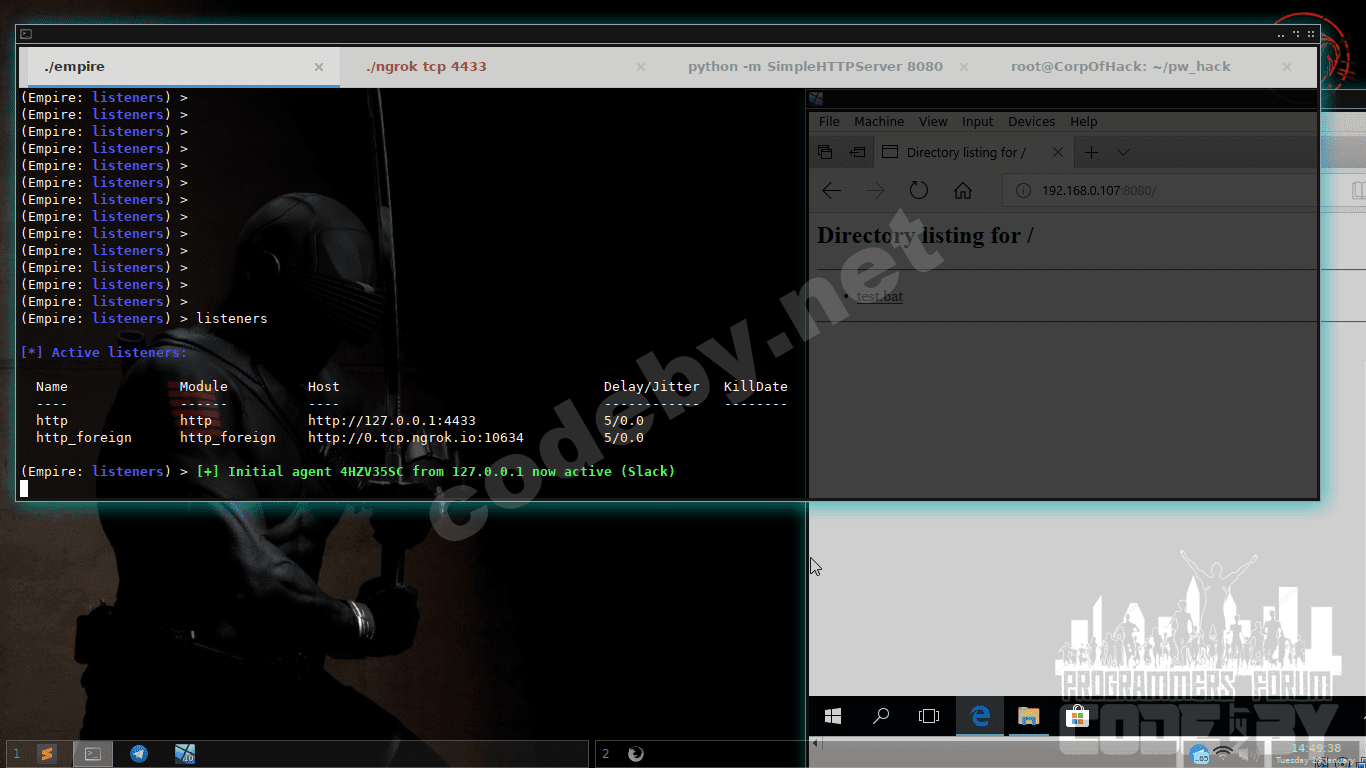Open Sublime Text from the bottom panel
Screen dimensions: 1366x768
47,754
